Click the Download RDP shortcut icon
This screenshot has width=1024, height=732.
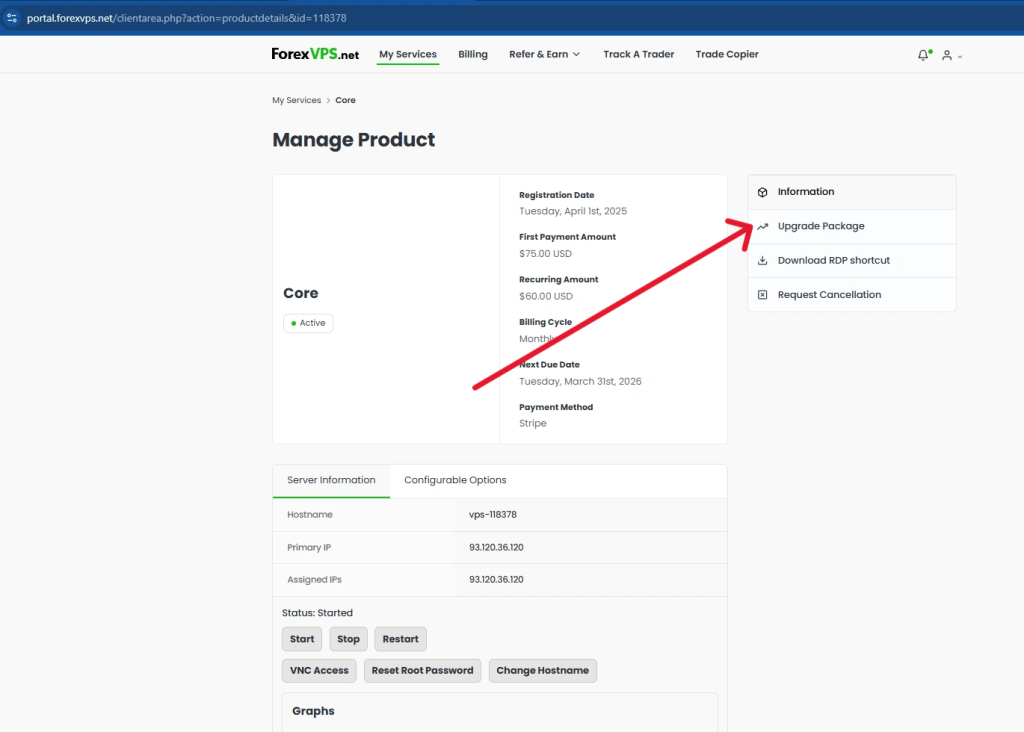[x=763, y=261]
